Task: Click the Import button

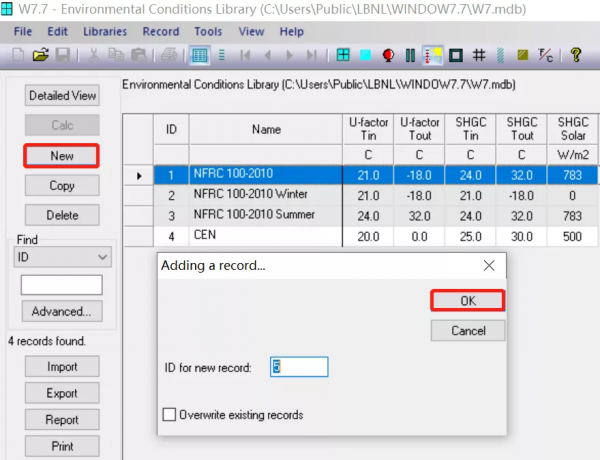Action: tap(62, 367)
